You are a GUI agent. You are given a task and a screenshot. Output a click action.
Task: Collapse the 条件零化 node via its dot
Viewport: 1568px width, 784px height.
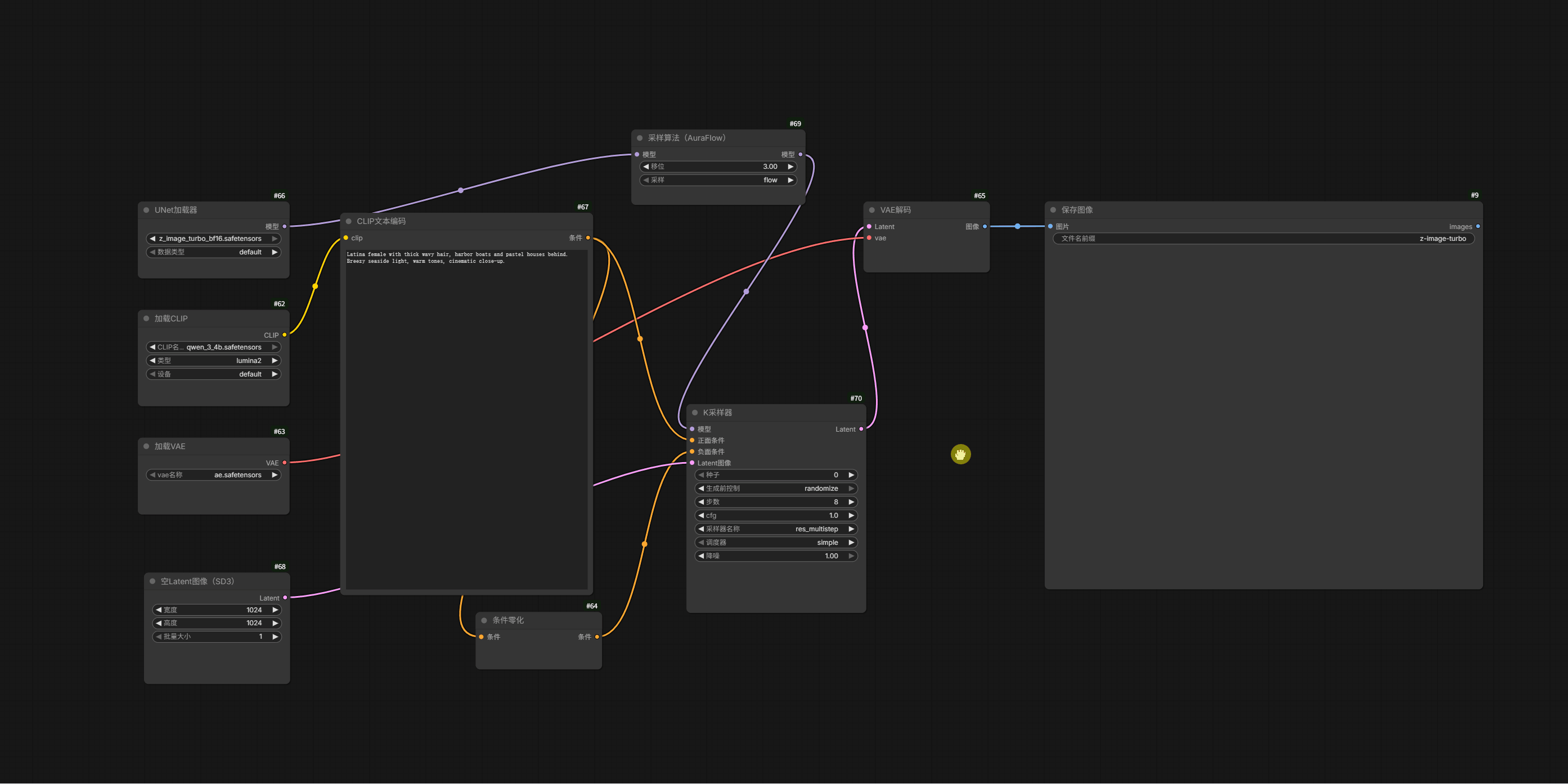tap(484, 620)
